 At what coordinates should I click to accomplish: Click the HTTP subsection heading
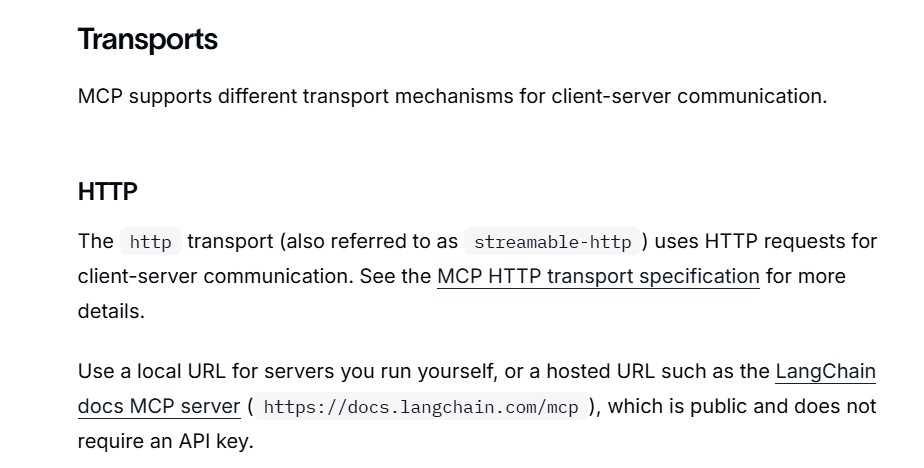pyautogui.click(x=108, y=192)
